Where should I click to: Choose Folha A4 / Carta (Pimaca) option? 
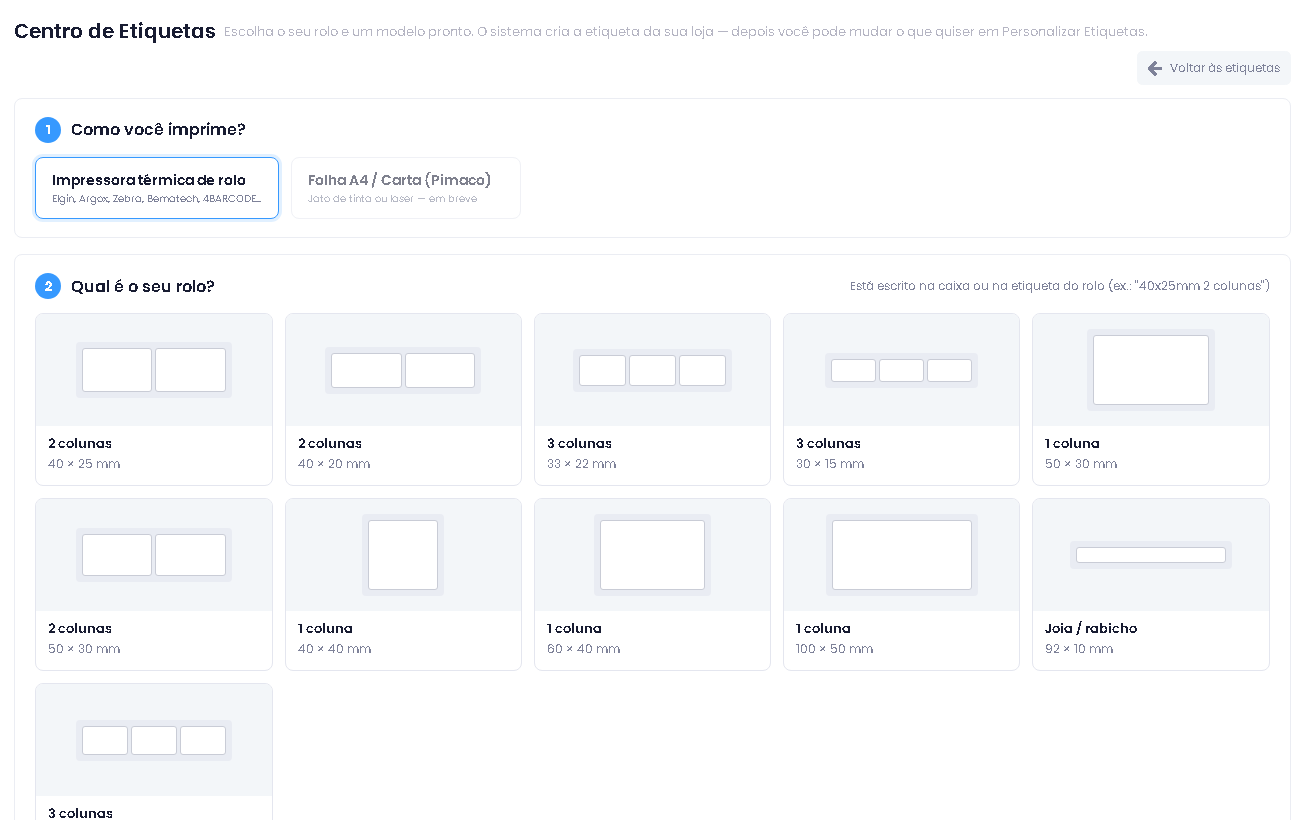[406, 188]
